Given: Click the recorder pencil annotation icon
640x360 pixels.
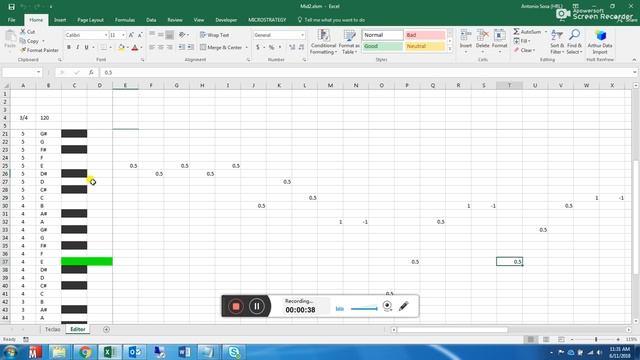Looking at the screenshot, I should tap(404, 306).
